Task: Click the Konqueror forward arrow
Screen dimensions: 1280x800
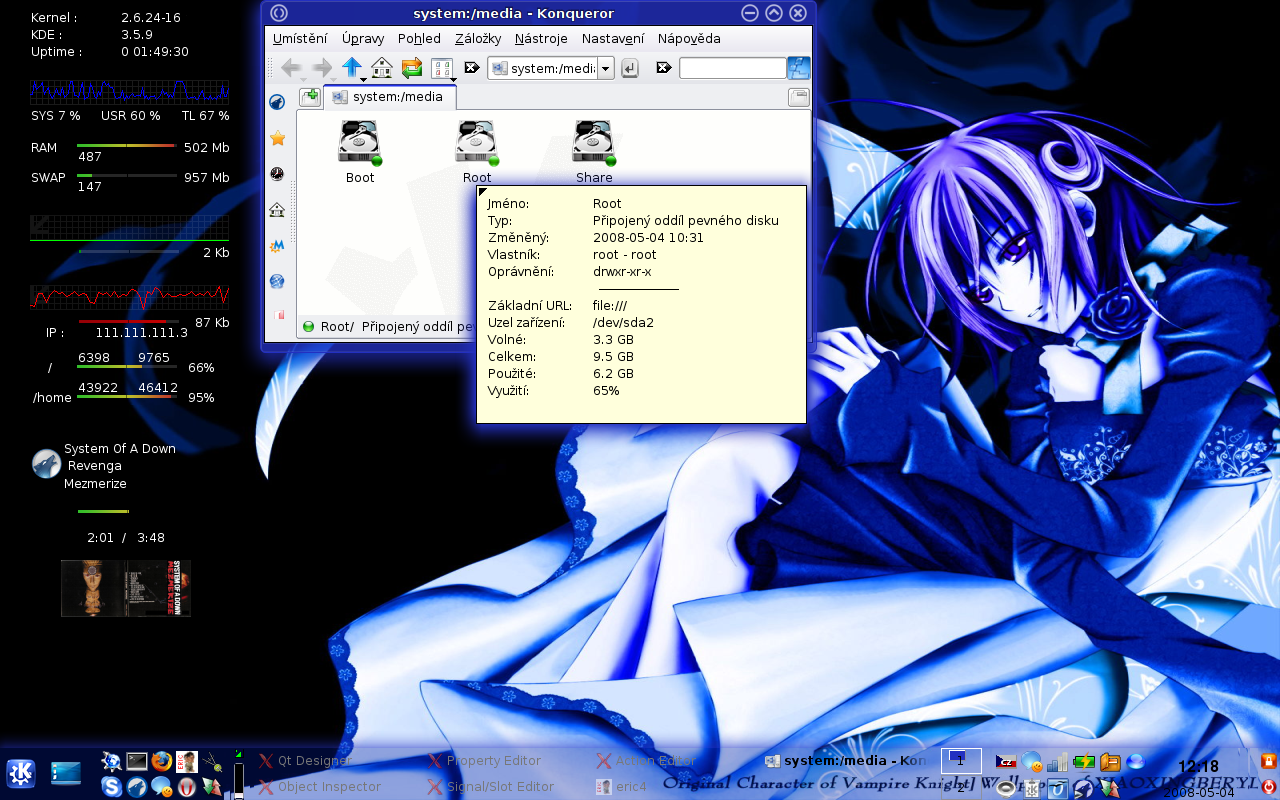Action: pos(322,67)
